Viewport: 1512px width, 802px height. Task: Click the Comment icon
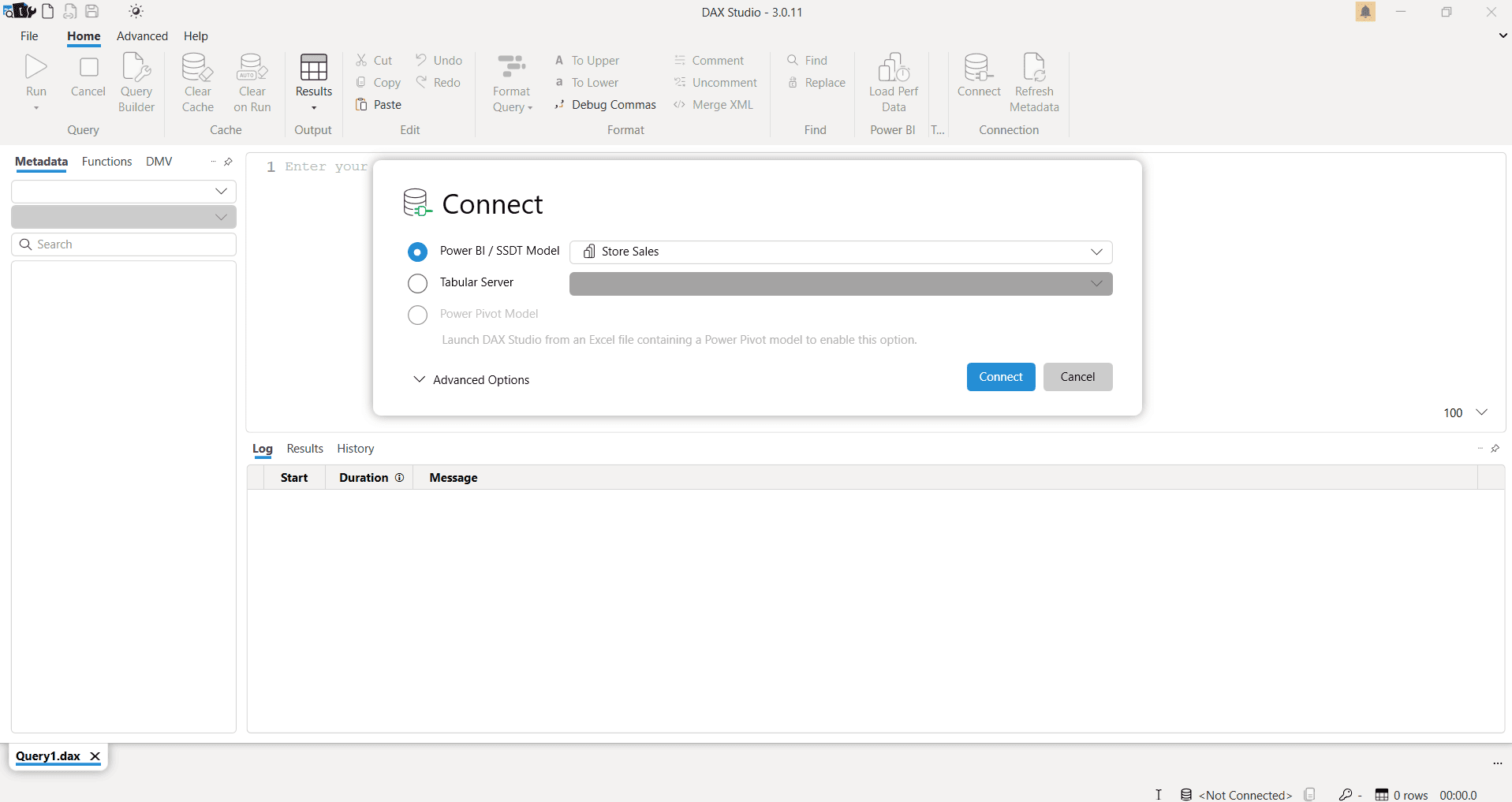tap(679, 60)
